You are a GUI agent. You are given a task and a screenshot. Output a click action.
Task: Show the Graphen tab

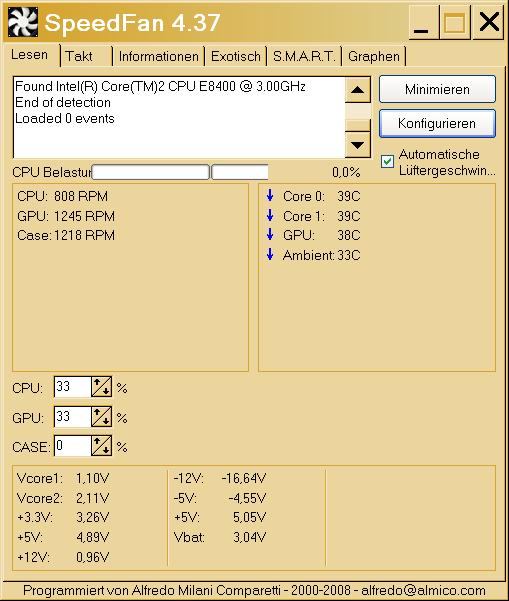(374, 56)
